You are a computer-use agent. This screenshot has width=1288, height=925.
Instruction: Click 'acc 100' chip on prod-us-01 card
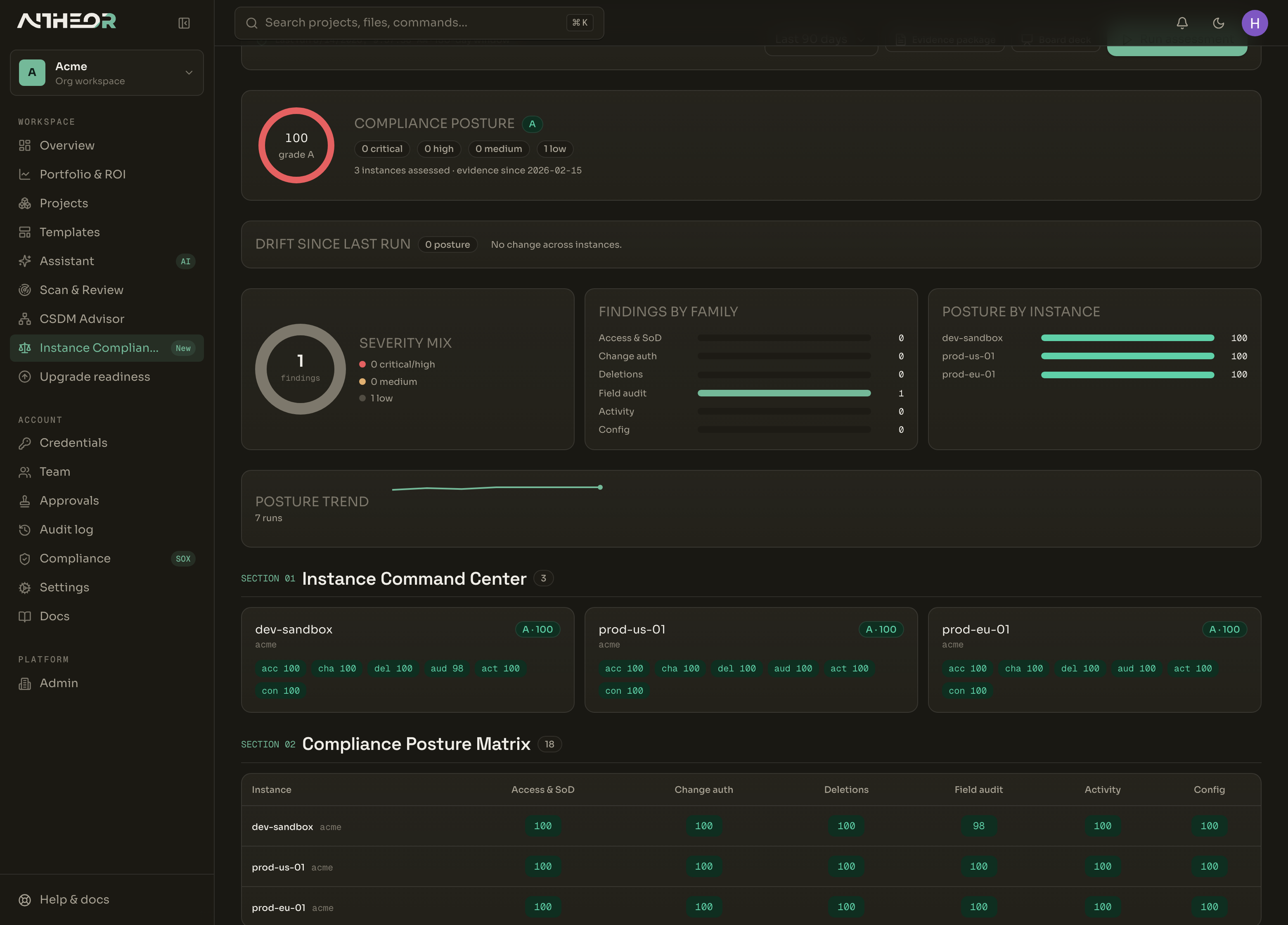pyautogui.click(x=624, y=668)
